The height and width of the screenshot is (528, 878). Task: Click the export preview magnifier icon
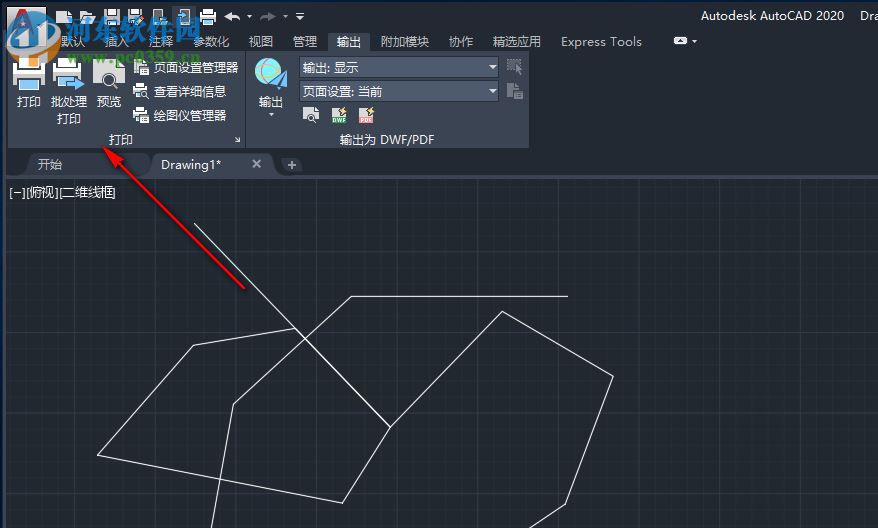coord(311,115)
